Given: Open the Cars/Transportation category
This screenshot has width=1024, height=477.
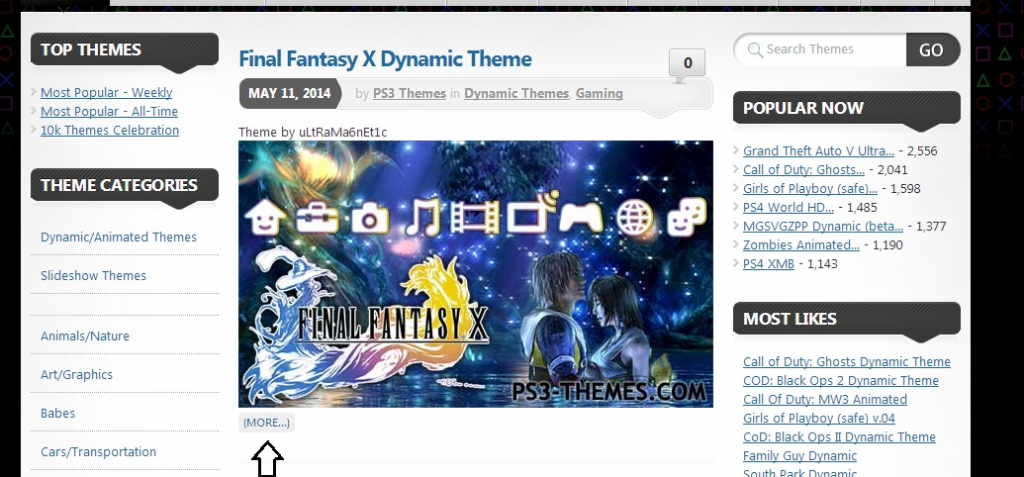Looking at the screenshot, I should (98, 452).
